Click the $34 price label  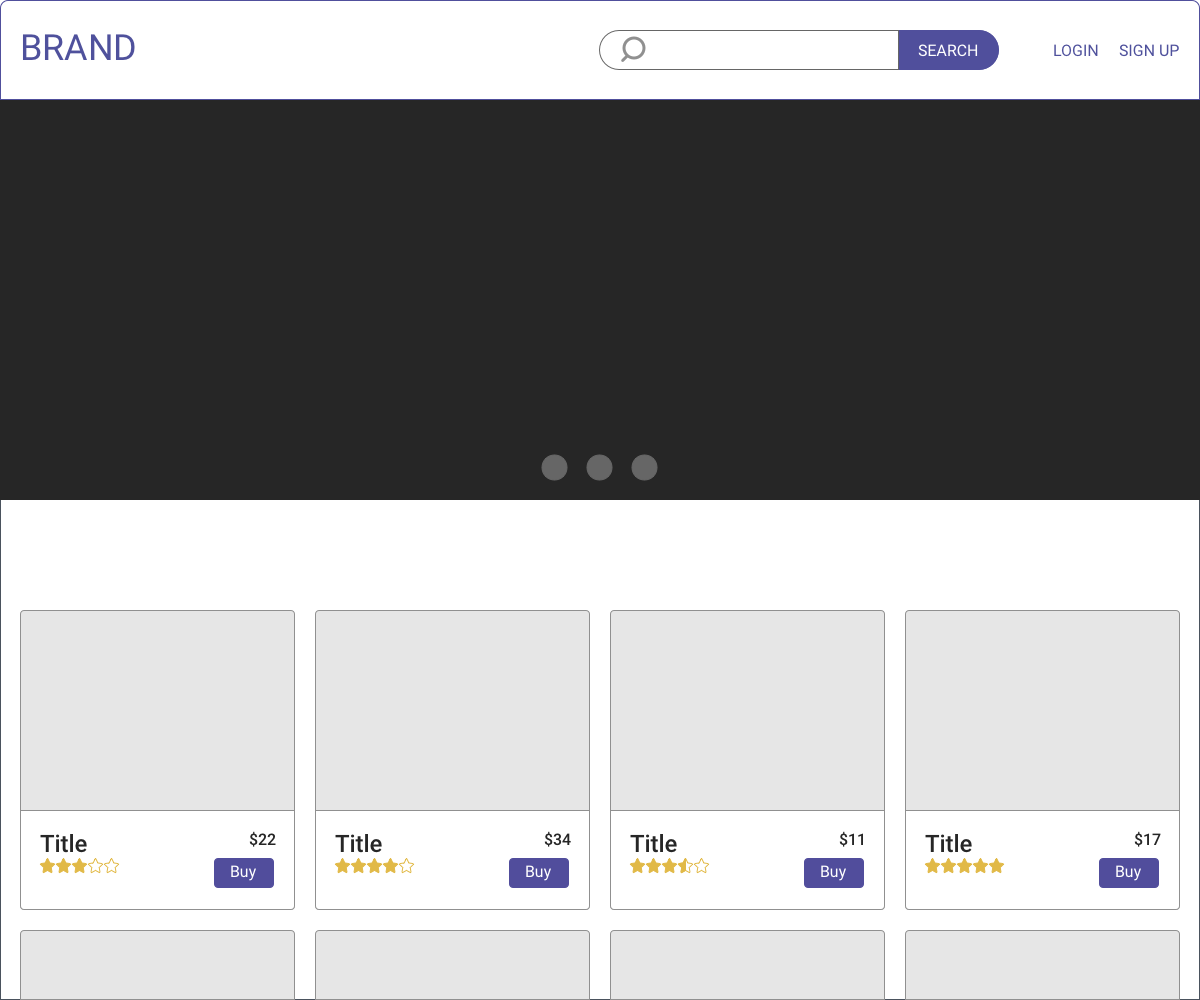click(557, 840)
